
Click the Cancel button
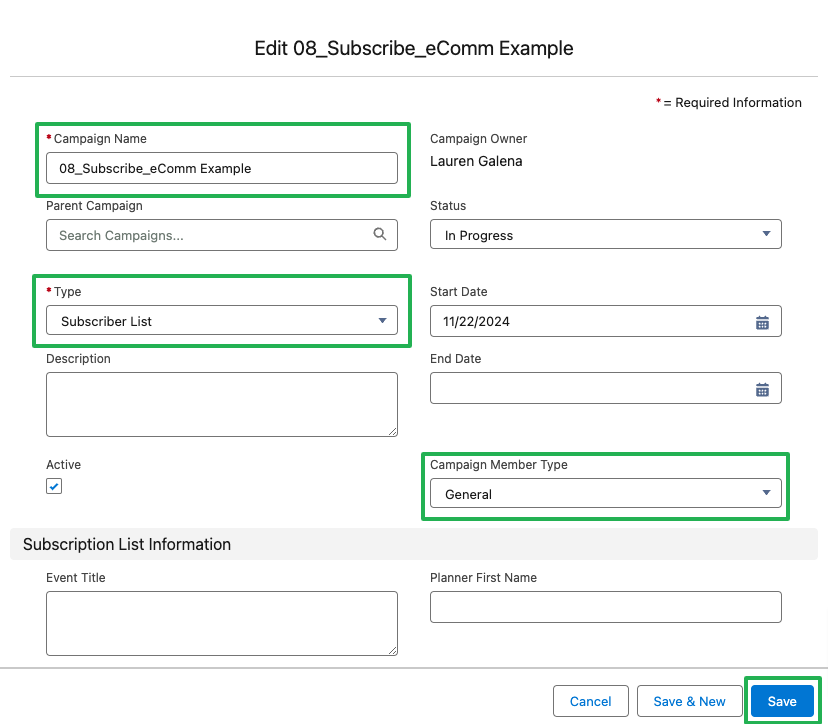(590, 701)
